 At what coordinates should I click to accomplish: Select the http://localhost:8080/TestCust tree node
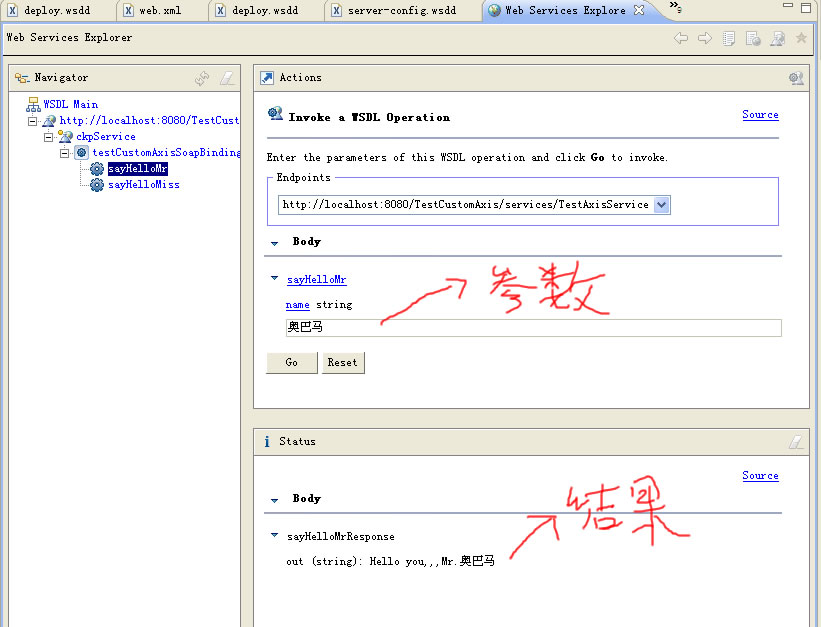click(149, 120)
